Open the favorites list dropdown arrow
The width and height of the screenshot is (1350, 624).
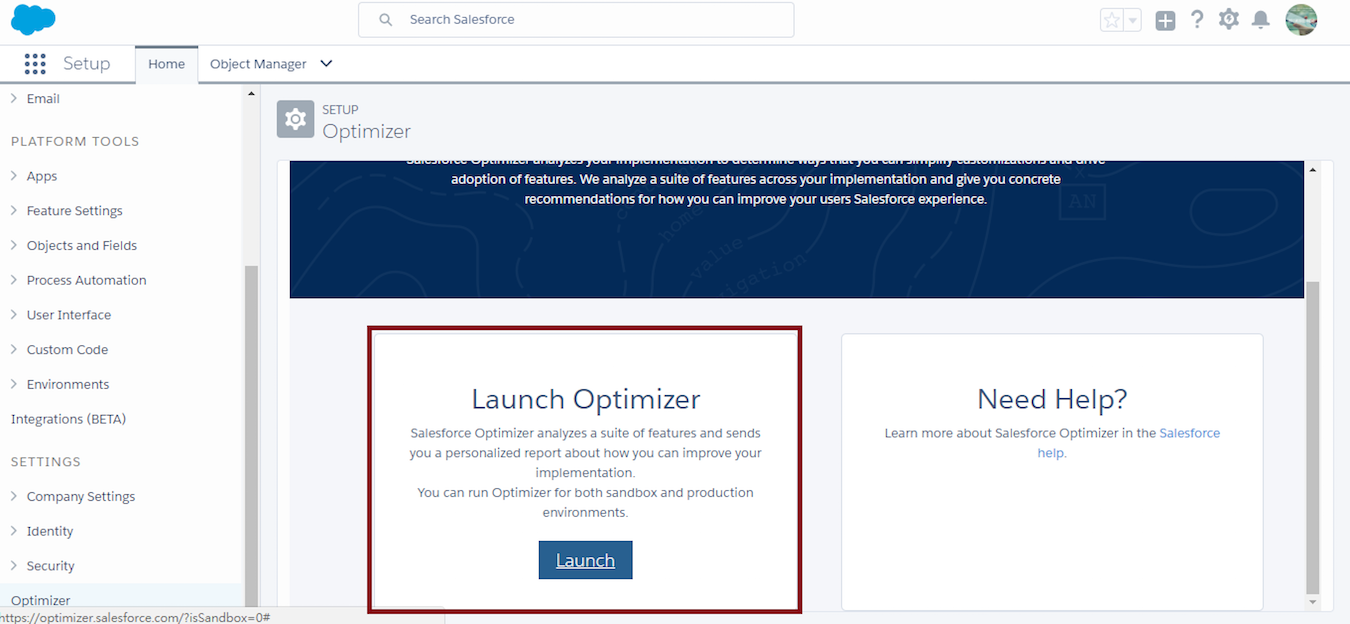pos(1133,20)
